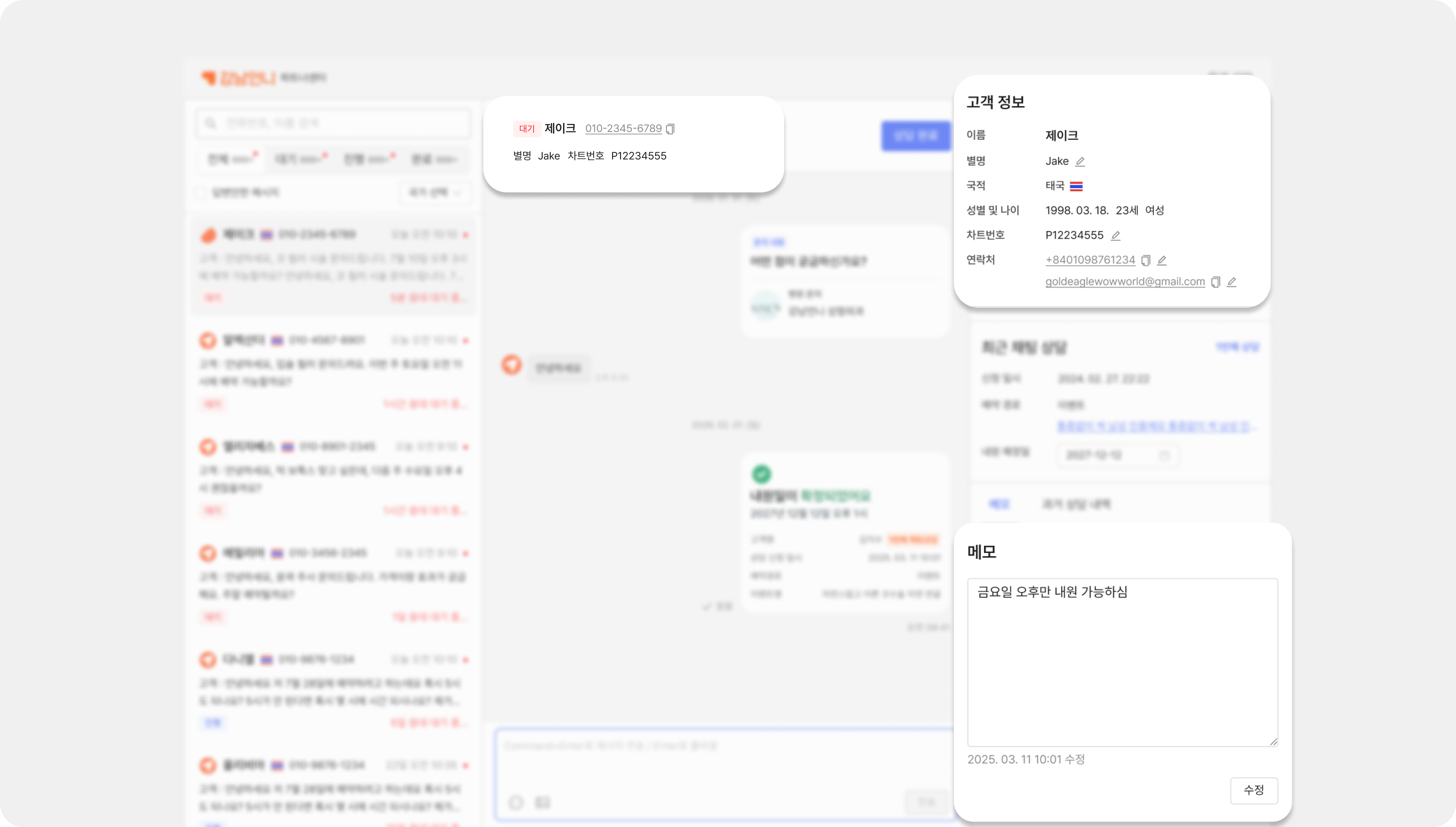Edit the Jake nickname with pencil icon
1456x827 pixels.
tap(1080, 162)
